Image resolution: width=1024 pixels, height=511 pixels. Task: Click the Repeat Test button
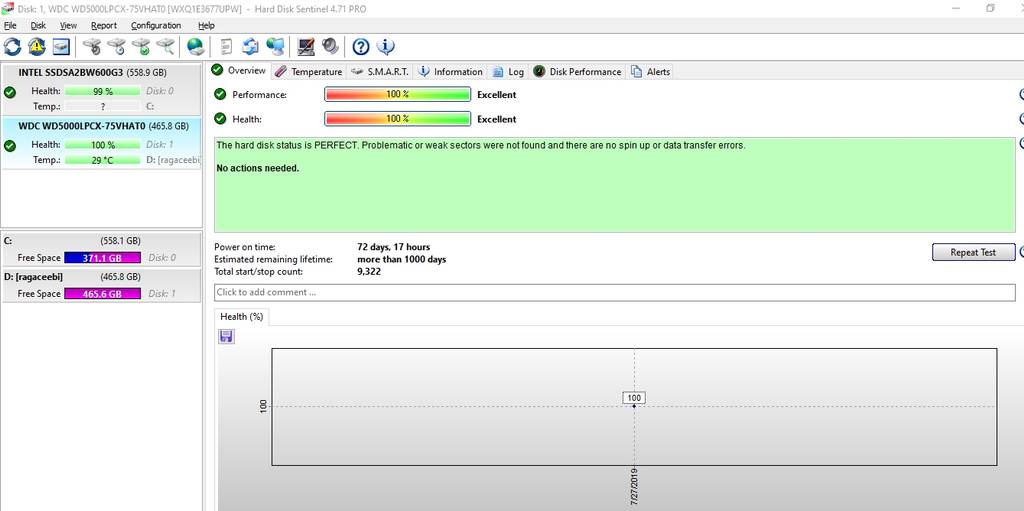(x=973, y=252)
